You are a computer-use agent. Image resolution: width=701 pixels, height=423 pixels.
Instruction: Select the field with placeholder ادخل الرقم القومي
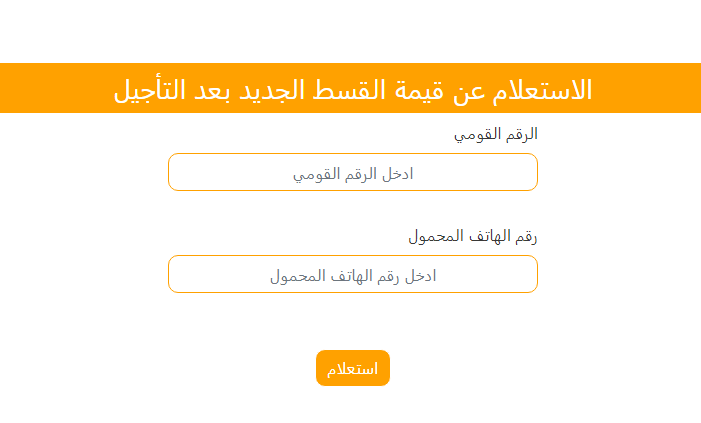pos(352,172)
